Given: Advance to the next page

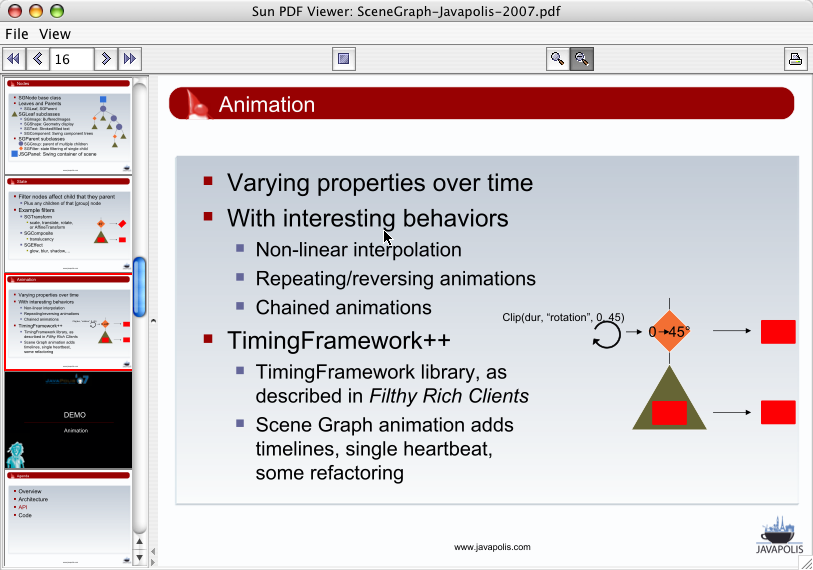Looking at the screenshot, I should coord(107,59).
